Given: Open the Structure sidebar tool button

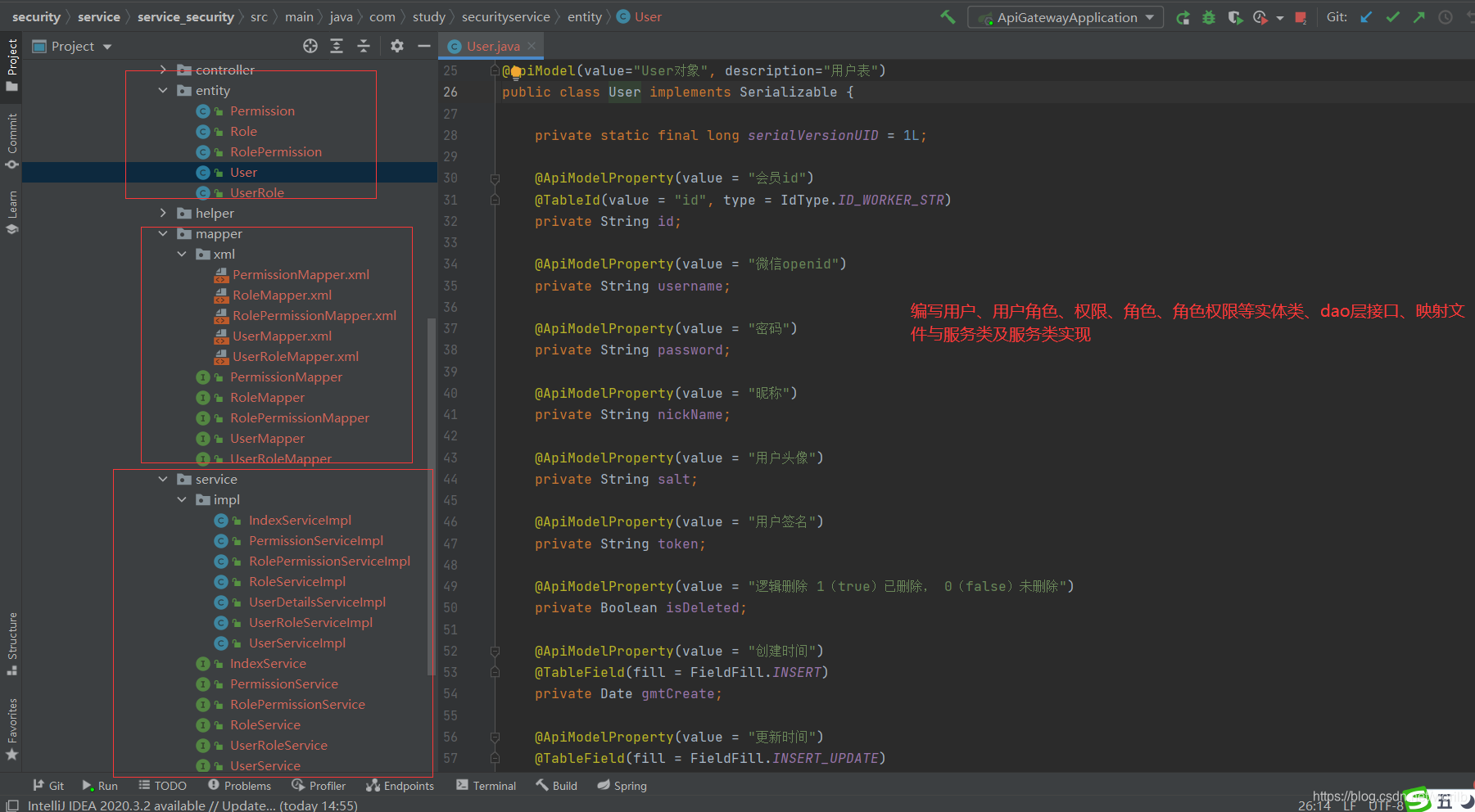Looking at the screenshot, I should click(11, 643).
